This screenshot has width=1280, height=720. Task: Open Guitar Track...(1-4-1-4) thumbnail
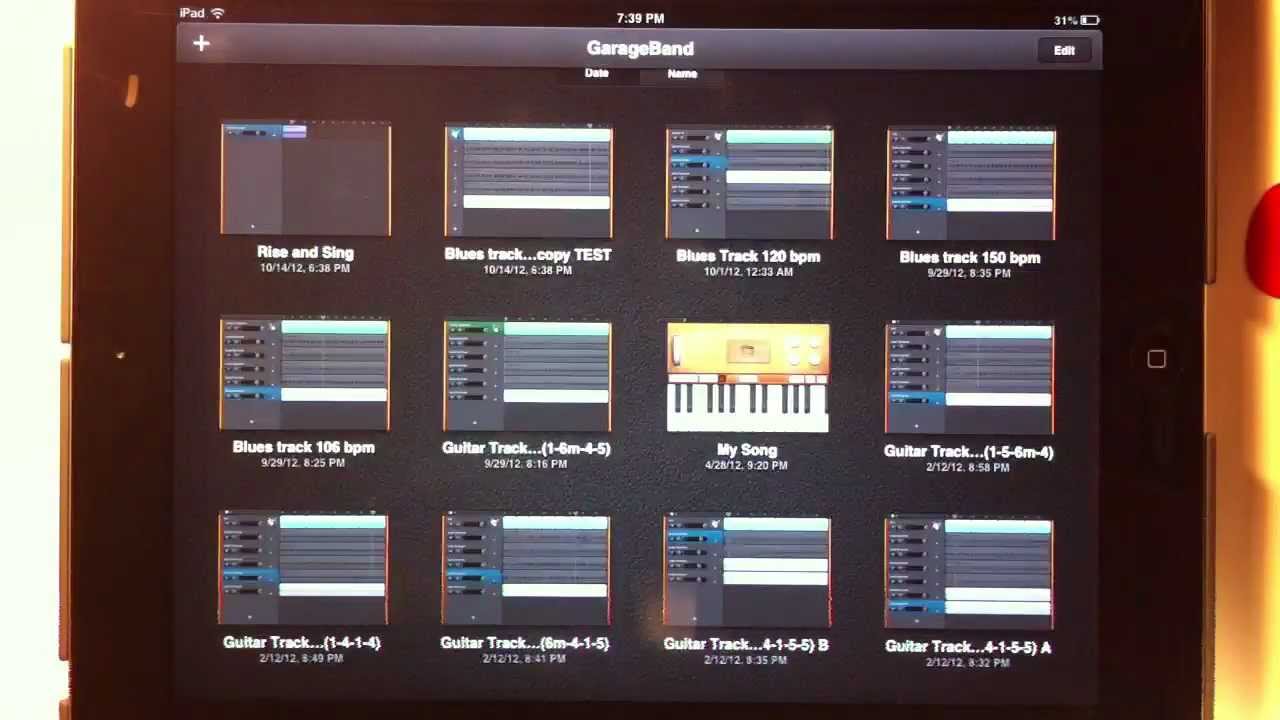pyautogui.click(x=303, y=569)
